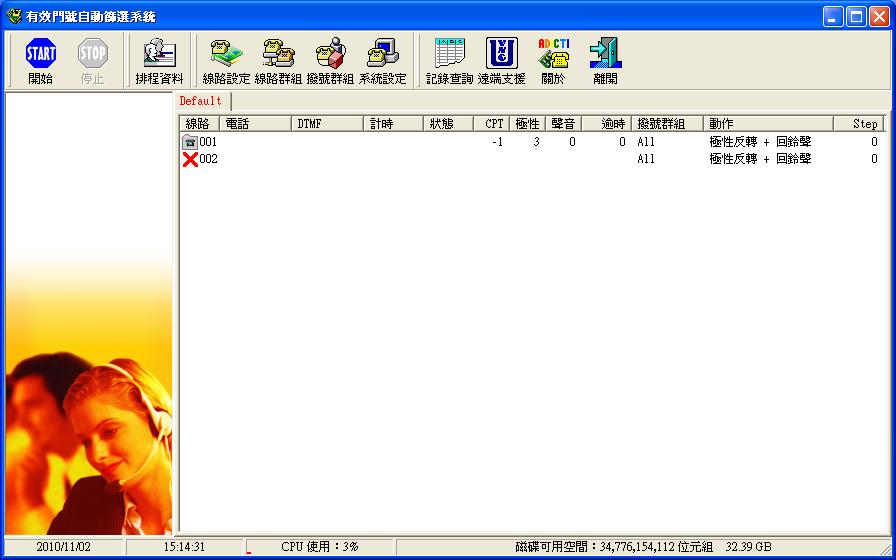Launch 遠端支援 remote support
The height and width of the screenshot is (560, 896).
501,61
